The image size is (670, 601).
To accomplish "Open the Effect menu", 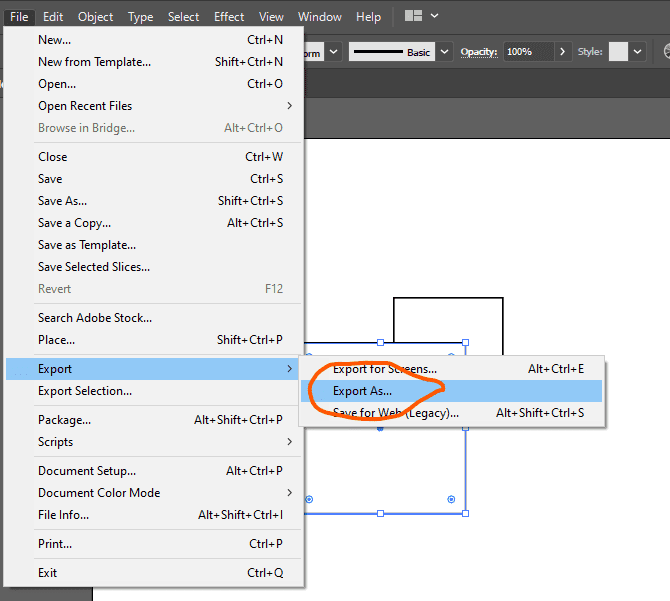I will pyautogui.click(x=229, y=17).
